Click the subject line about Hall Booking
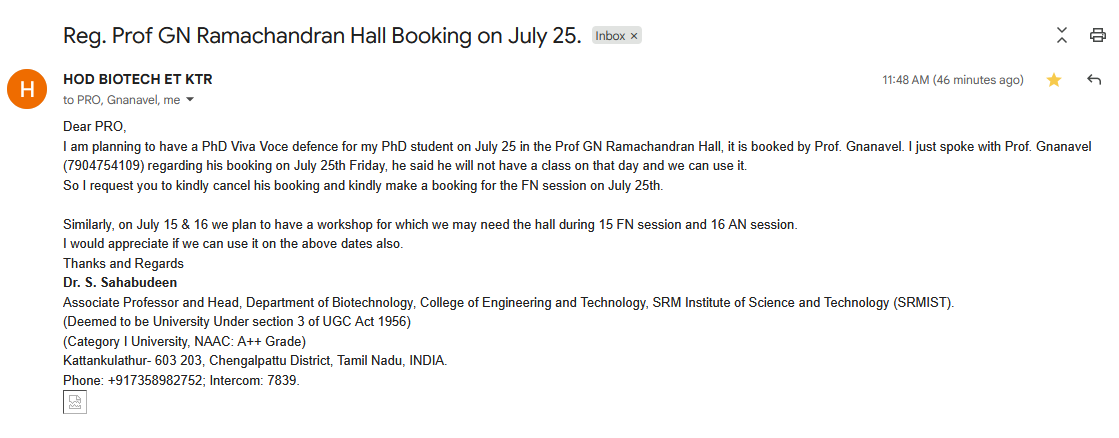1119x438 pixels. [323, 35]
